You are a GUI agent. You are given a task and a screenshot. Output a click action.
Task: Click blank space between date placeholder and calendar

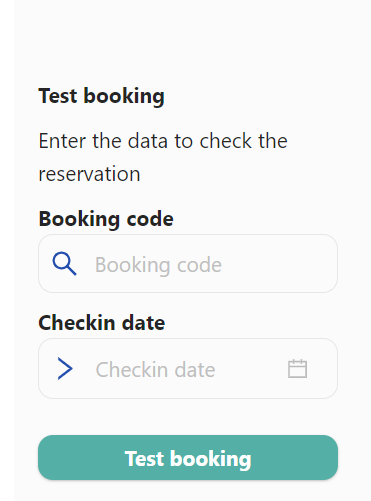251,369
